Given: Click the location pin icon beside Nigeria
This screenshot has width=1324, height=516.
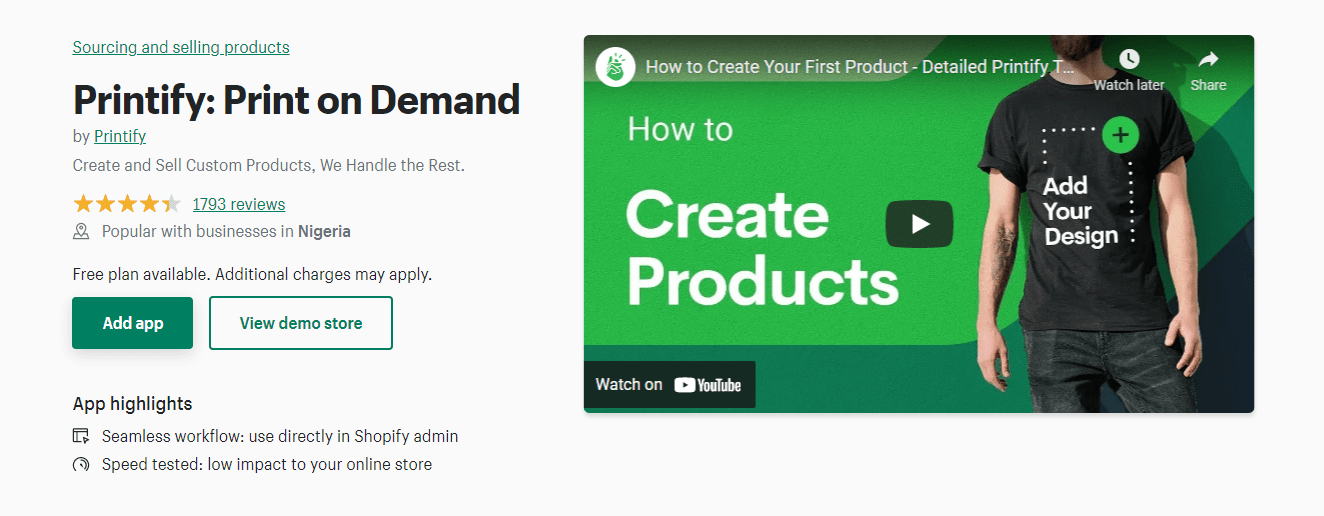Looking at the screenshot, I should (81, 231).
